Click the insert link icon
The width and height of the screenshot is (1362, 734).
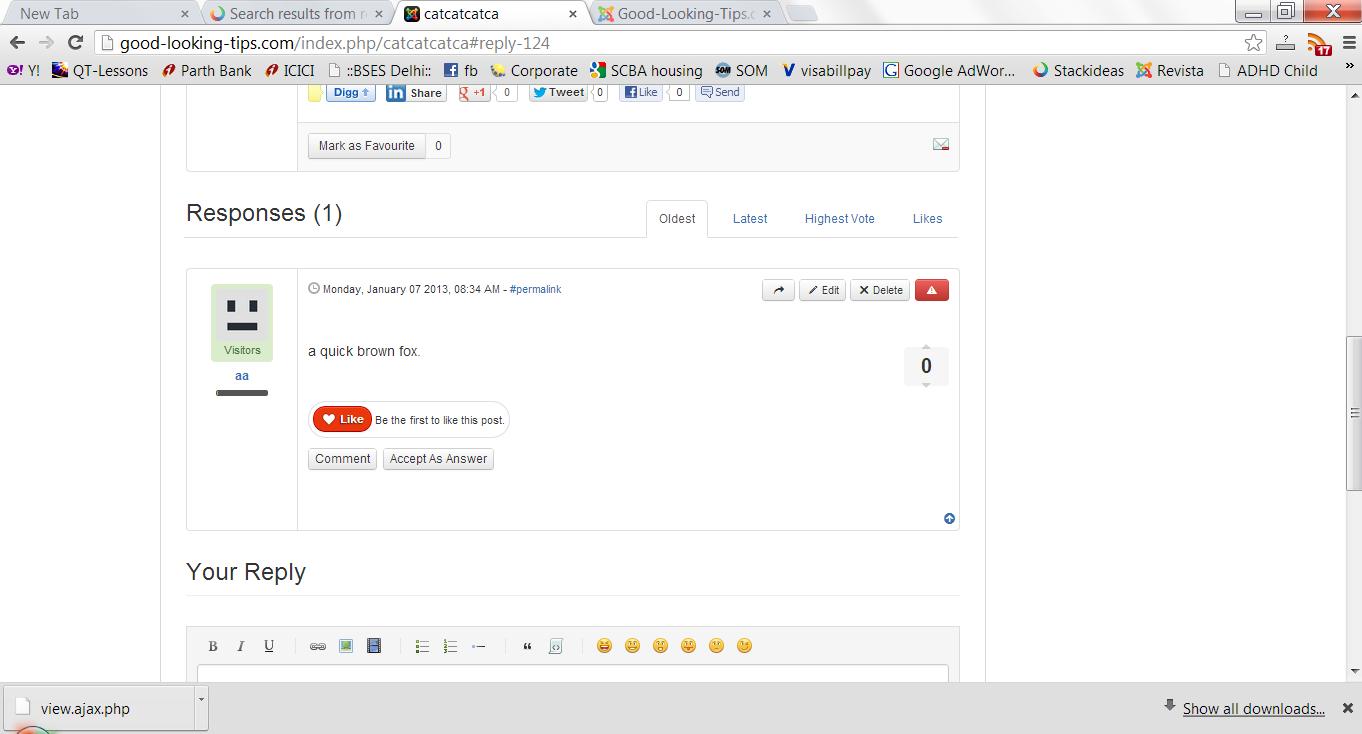point(317,645)
